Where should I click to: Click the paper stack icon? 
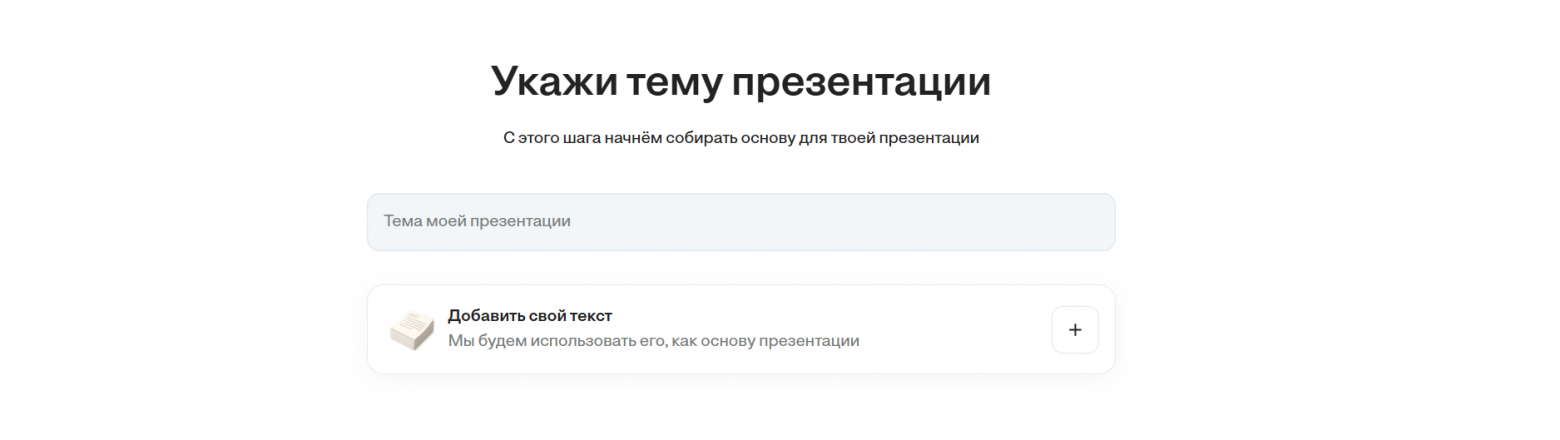pyautogui.click(x=411, y=329)
